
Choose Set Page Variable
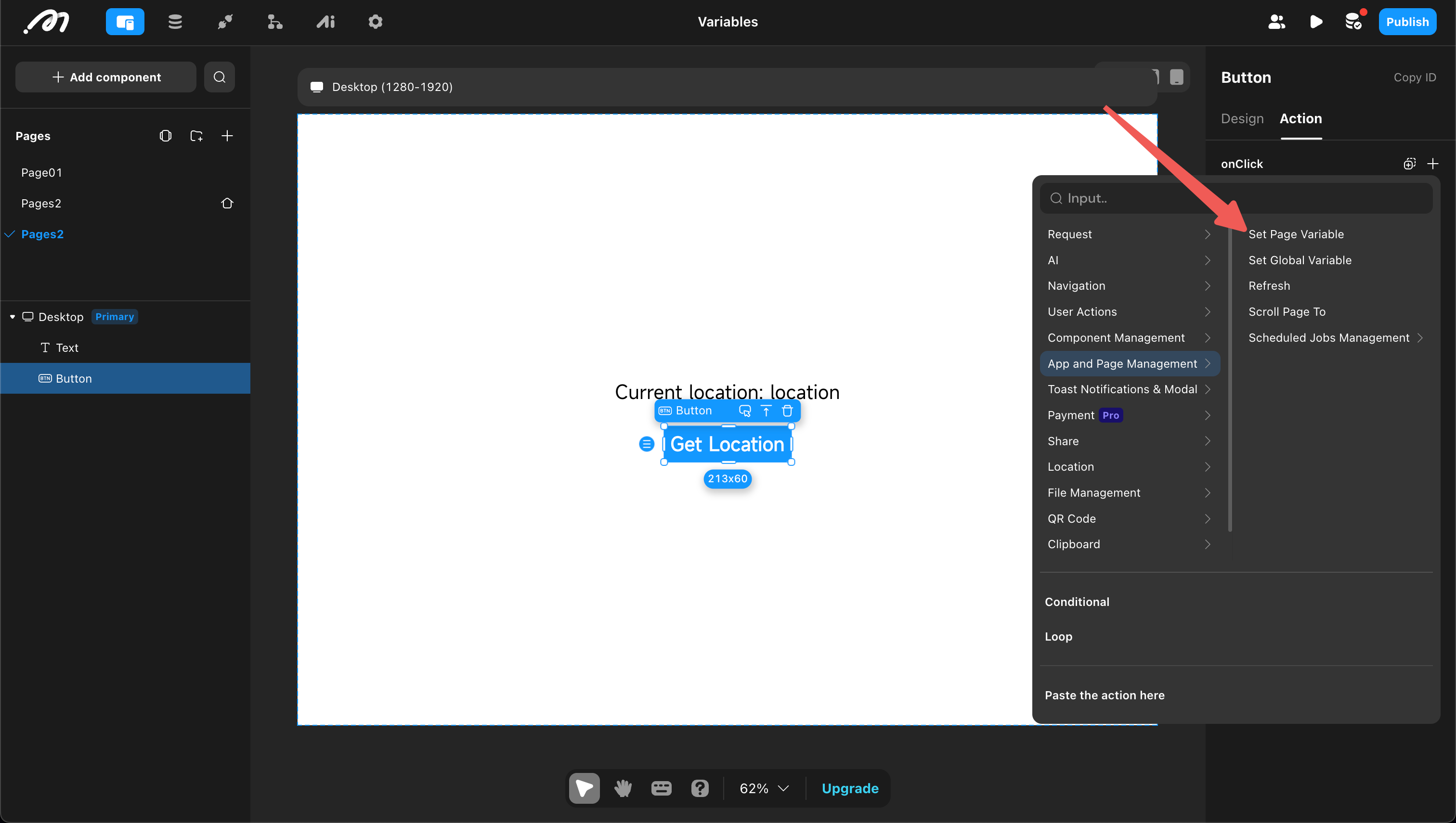1295,234
